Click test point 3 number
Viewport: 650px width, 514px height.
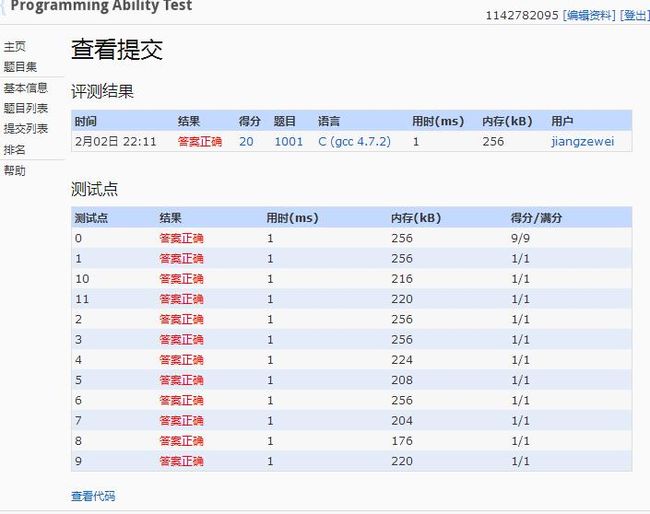click(78, 339)
